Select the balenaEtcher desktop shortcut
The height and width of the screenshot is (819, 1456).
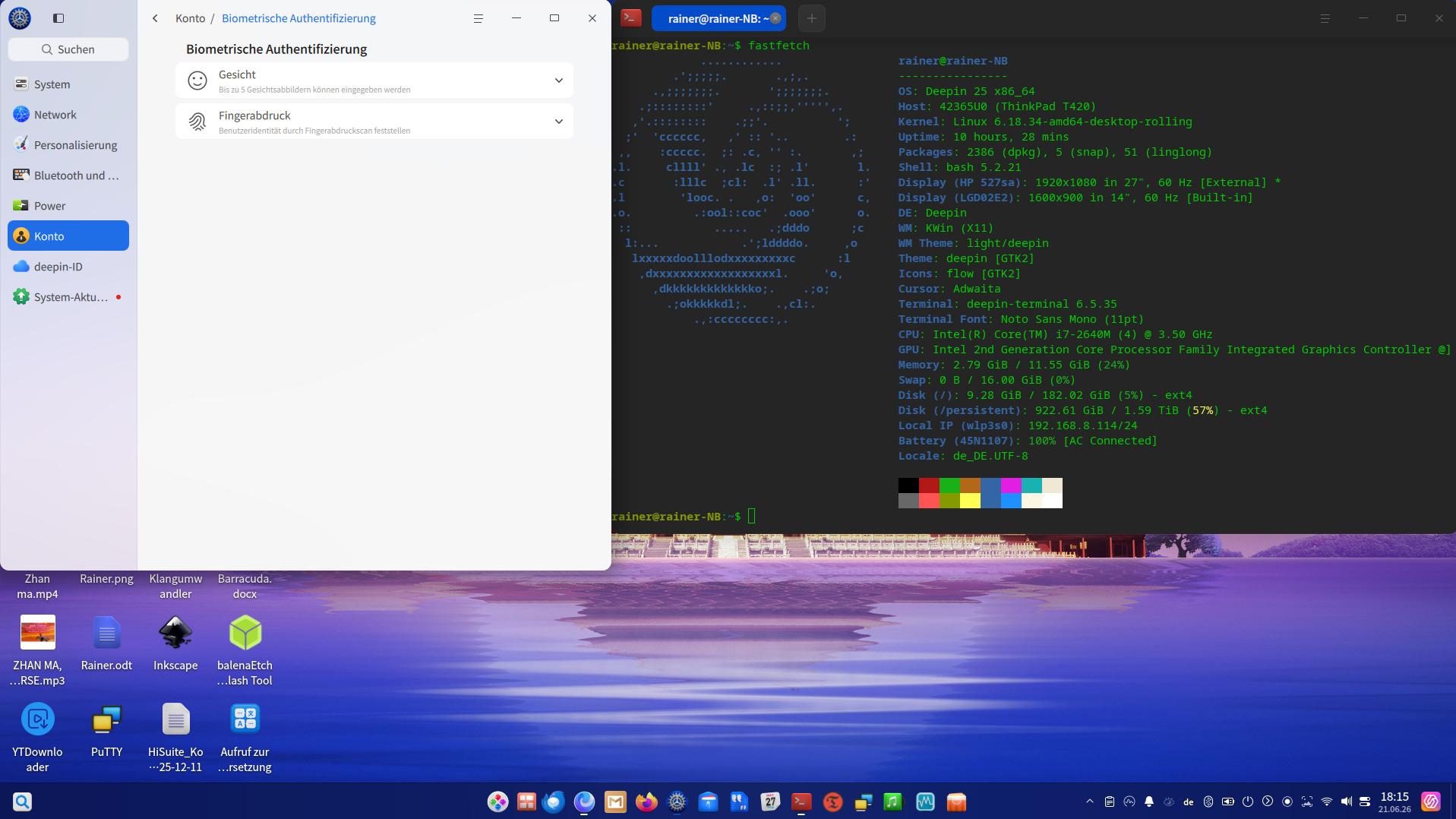(x=245, y=652)
